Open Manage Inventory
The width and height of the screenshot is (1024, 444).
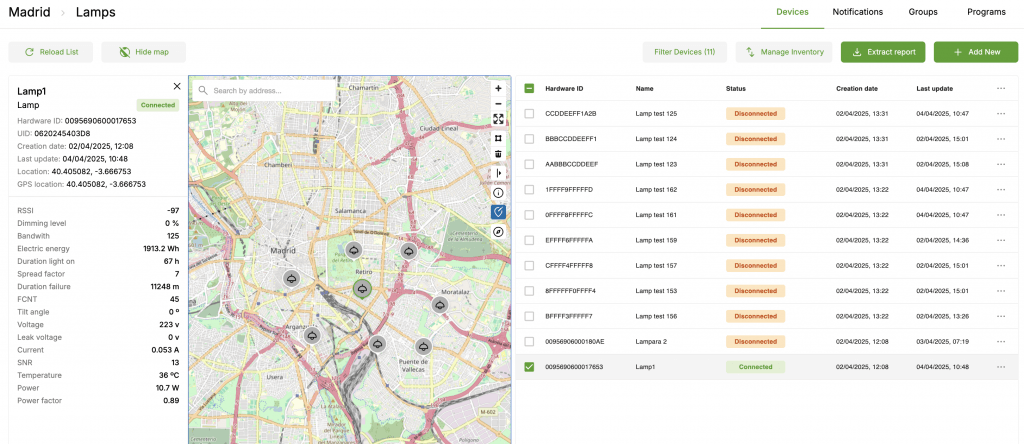(x=784, y=52)
